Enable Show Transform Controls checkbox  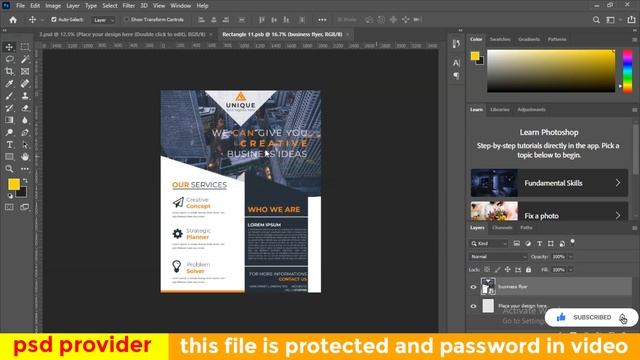click(127, 20)
